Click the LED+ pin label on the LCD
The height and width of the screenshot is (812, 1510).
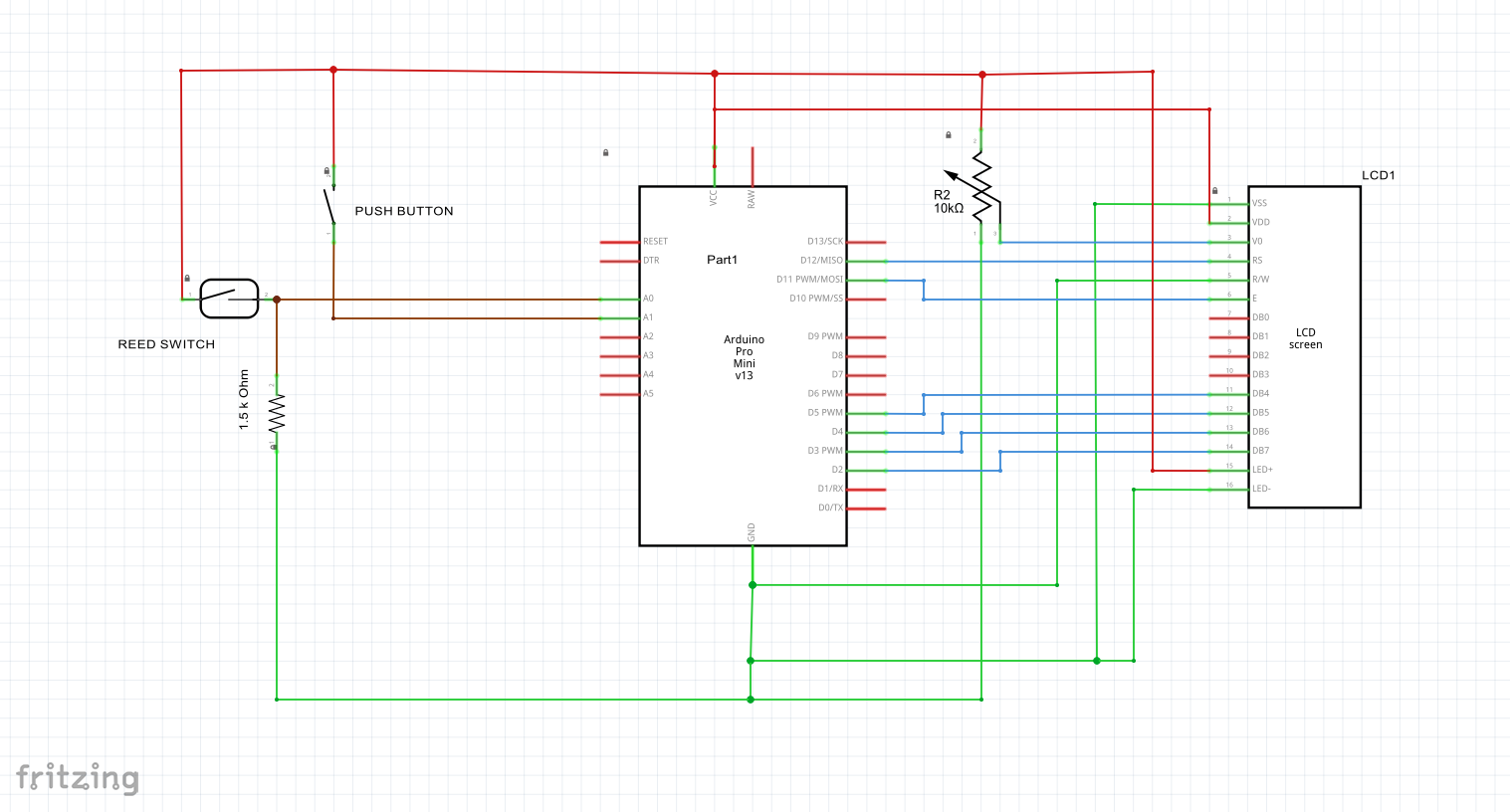[1262, 470]
